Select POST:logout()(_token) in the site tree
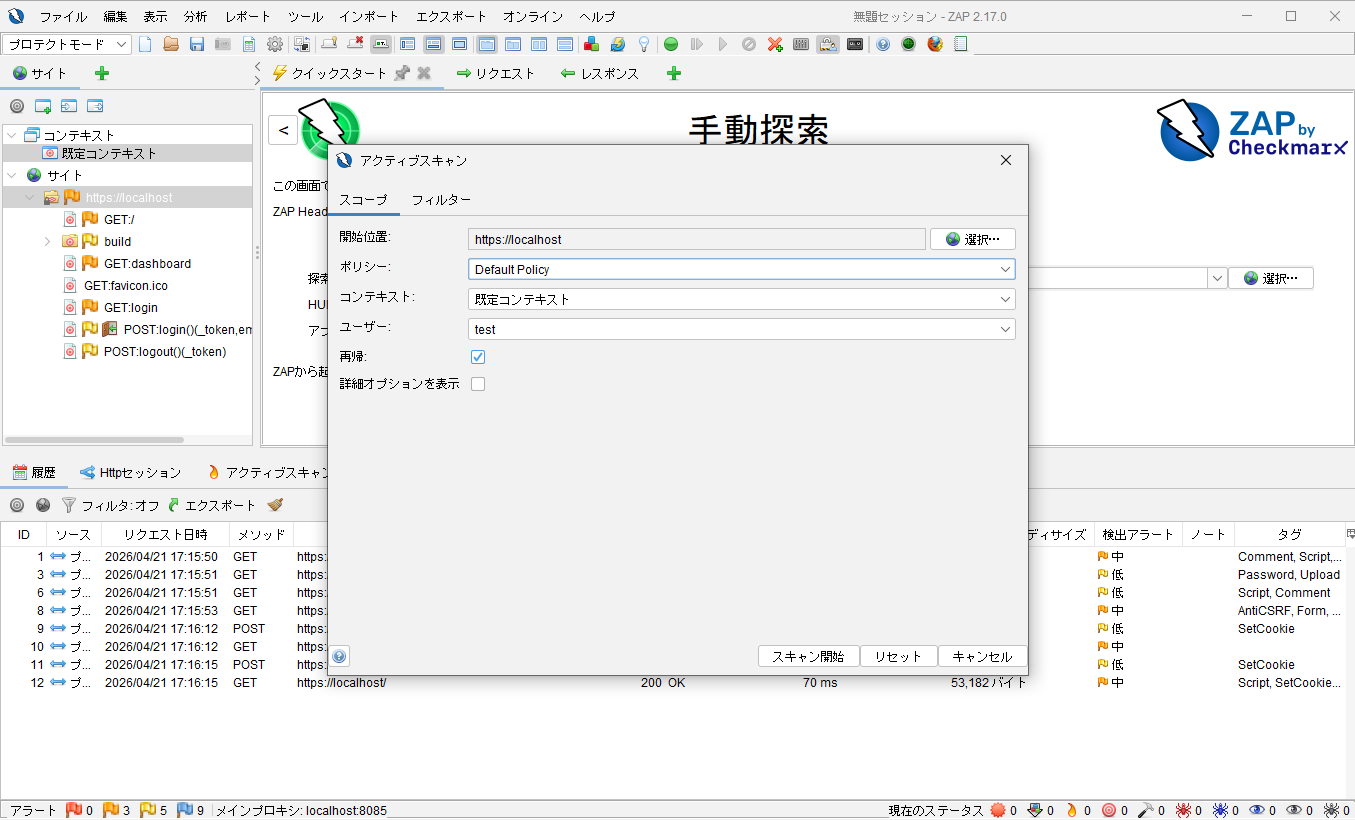Image resolution: width=1355 pixels, height=820 pixels. pyautogui.click(x=165, y=352)
